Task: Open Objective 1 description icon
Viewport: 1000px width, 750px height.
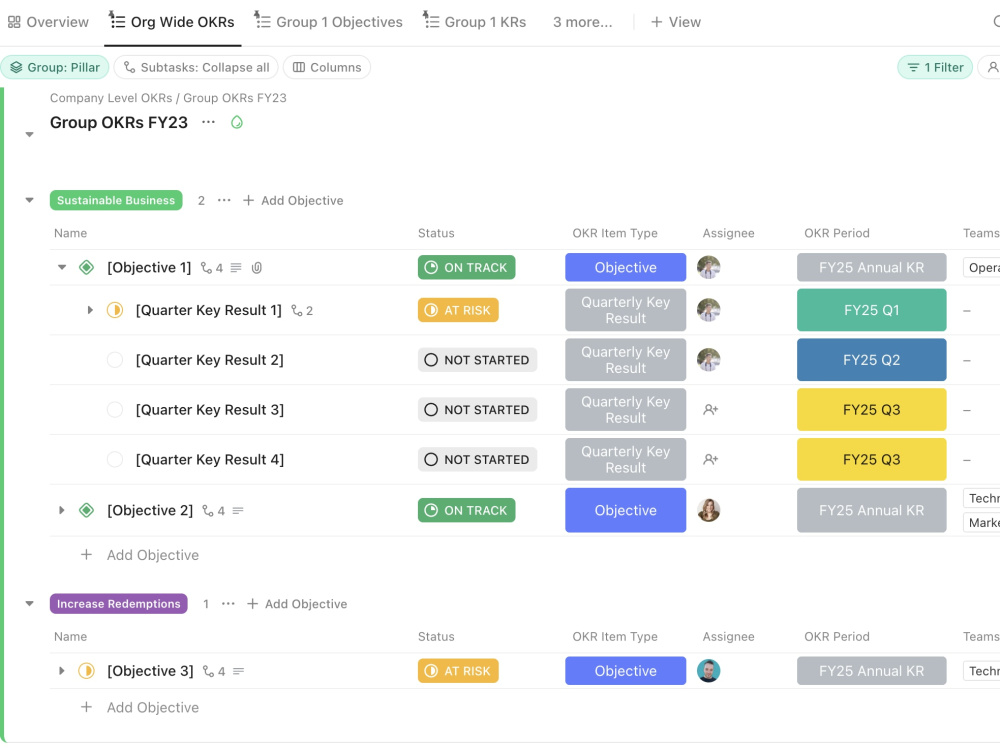Action: [236, 268]
